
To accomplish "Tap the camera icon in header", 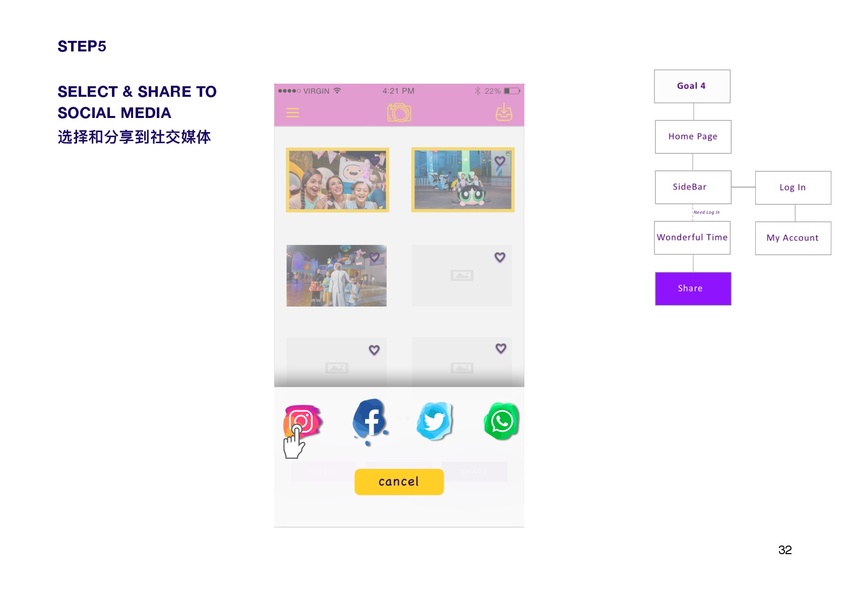I will click(399, 112).
